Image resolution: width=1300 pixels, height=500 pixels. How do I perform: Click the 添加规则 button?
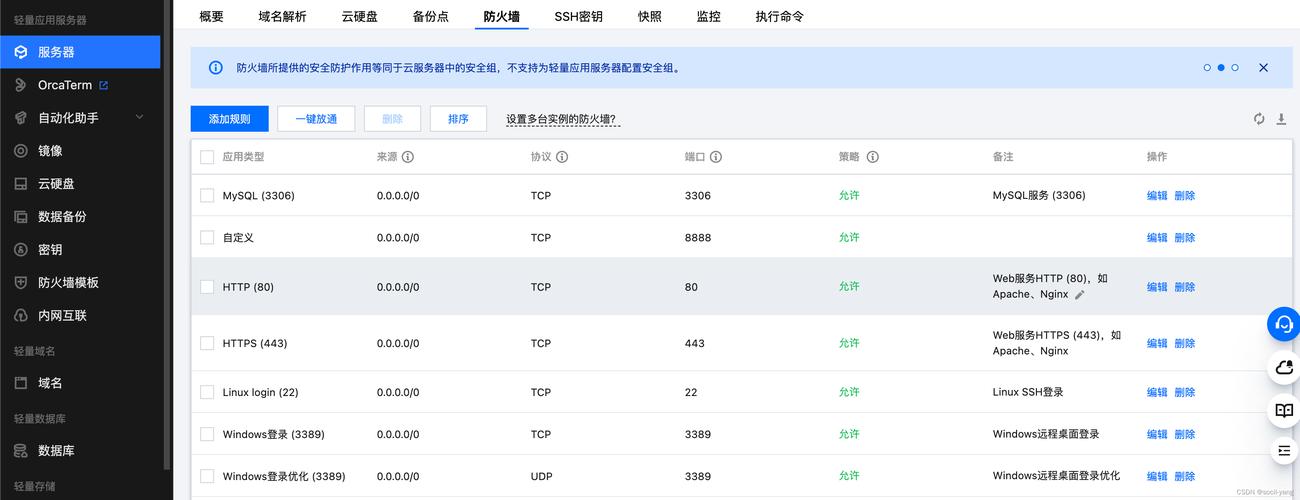[229, 119]
